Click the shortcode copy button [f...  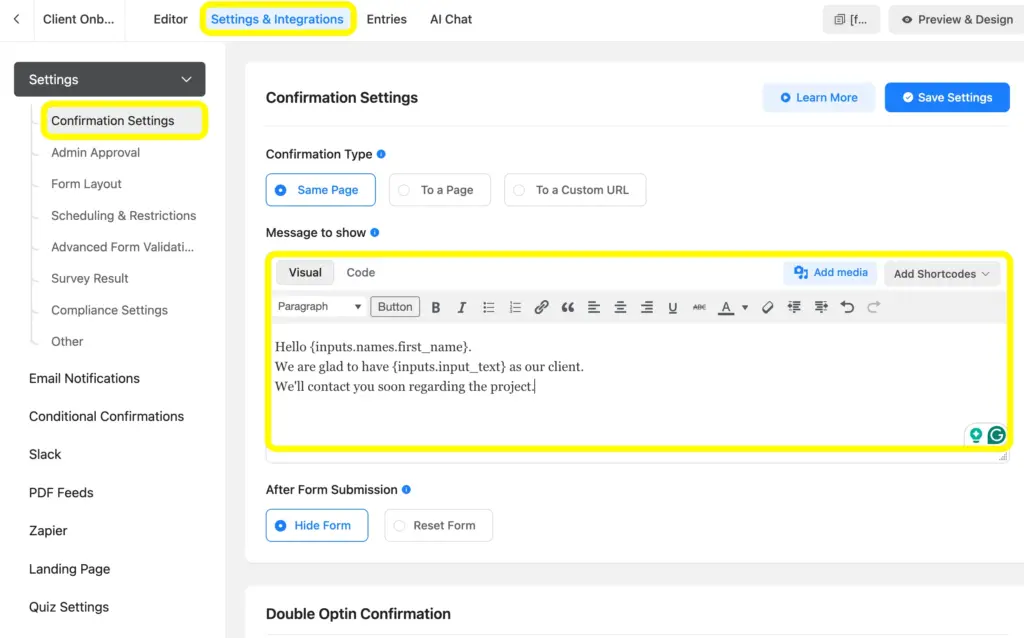tap(851, 20)
